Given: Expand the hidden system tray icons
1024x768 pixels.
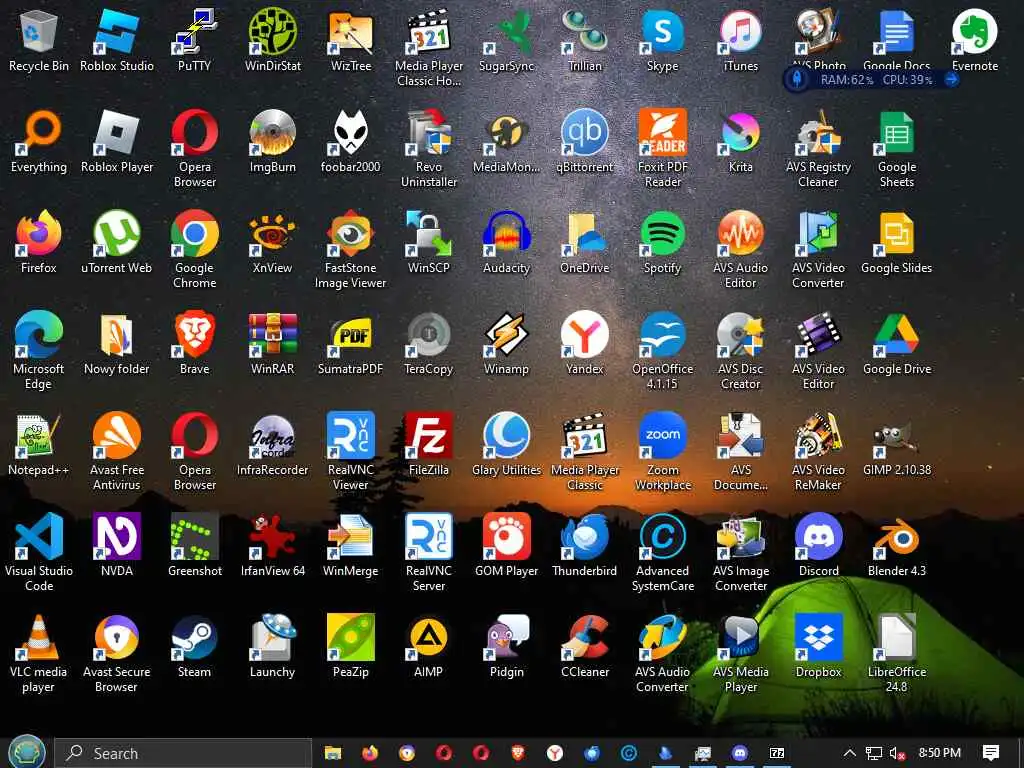Looking at the screenshot, I should (850, 753).
